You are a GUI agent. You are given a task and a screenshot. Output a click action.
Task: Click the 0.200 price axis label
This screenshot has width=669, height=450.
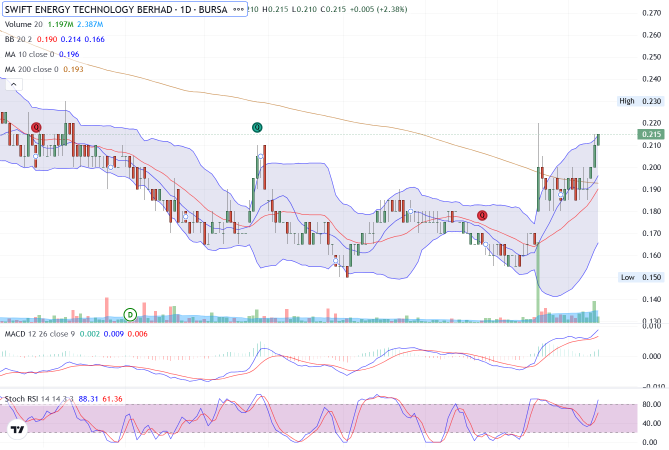[652, 167]
